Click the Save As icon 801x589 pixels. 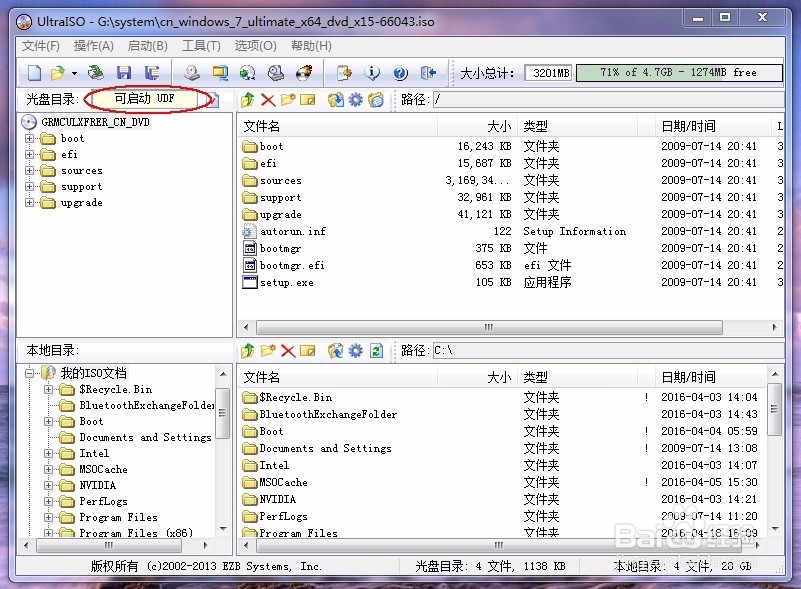(x=152, y=73)
